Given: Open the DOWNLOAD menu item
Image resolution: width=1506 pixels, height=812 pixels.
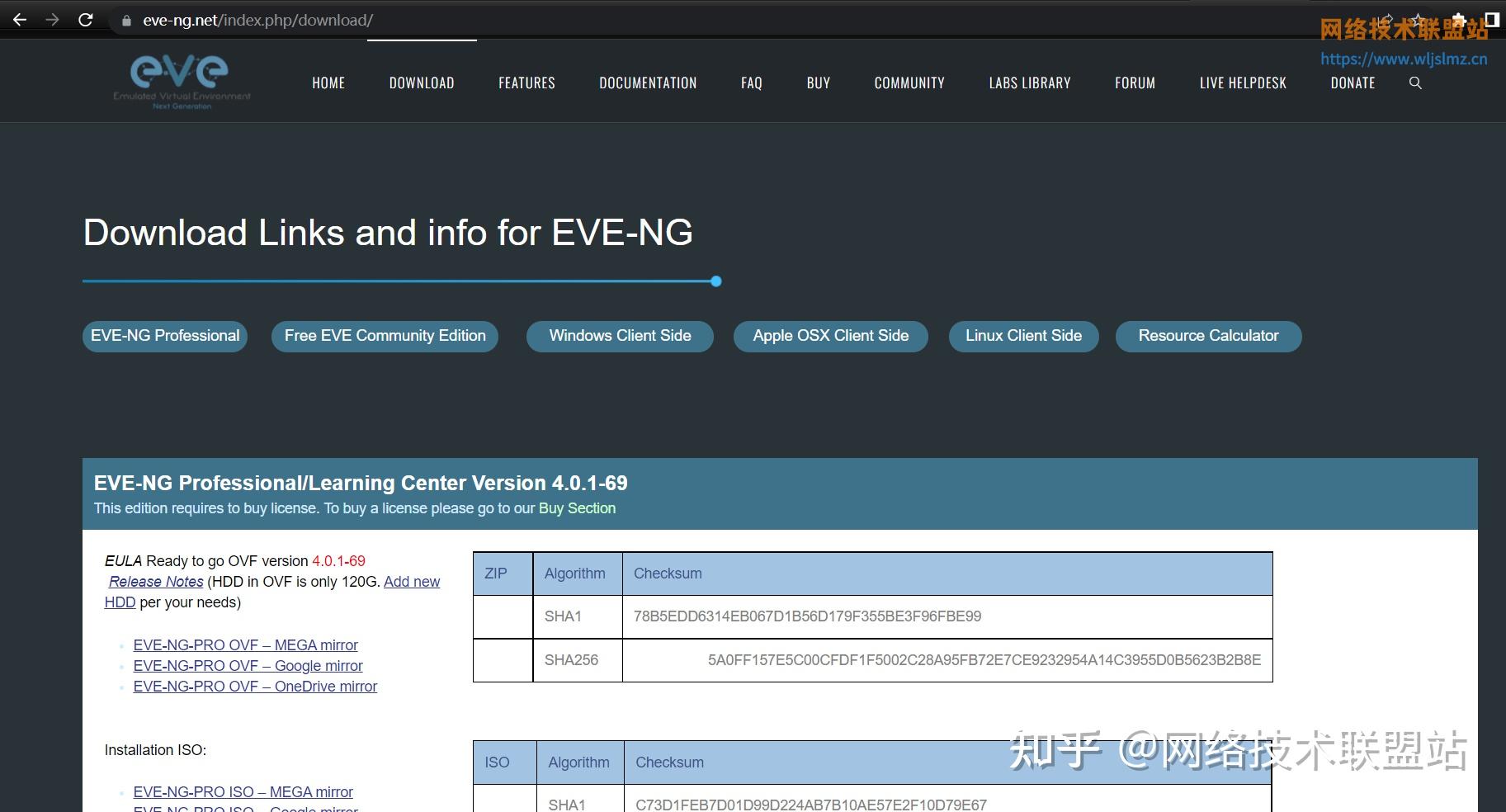Looking at the screenshot, I should pyautogui.click(x=422, y=83).
